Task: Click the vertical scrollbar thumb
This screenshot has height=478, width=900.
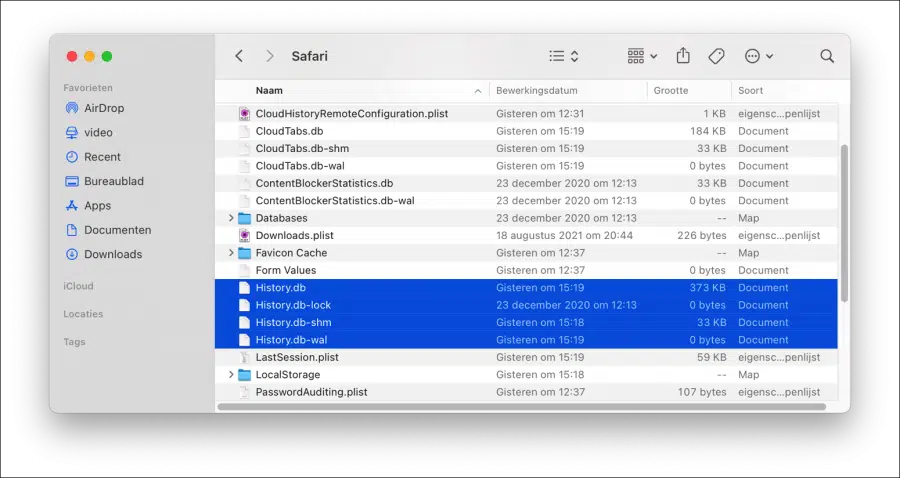Action: tap(843, 223)
